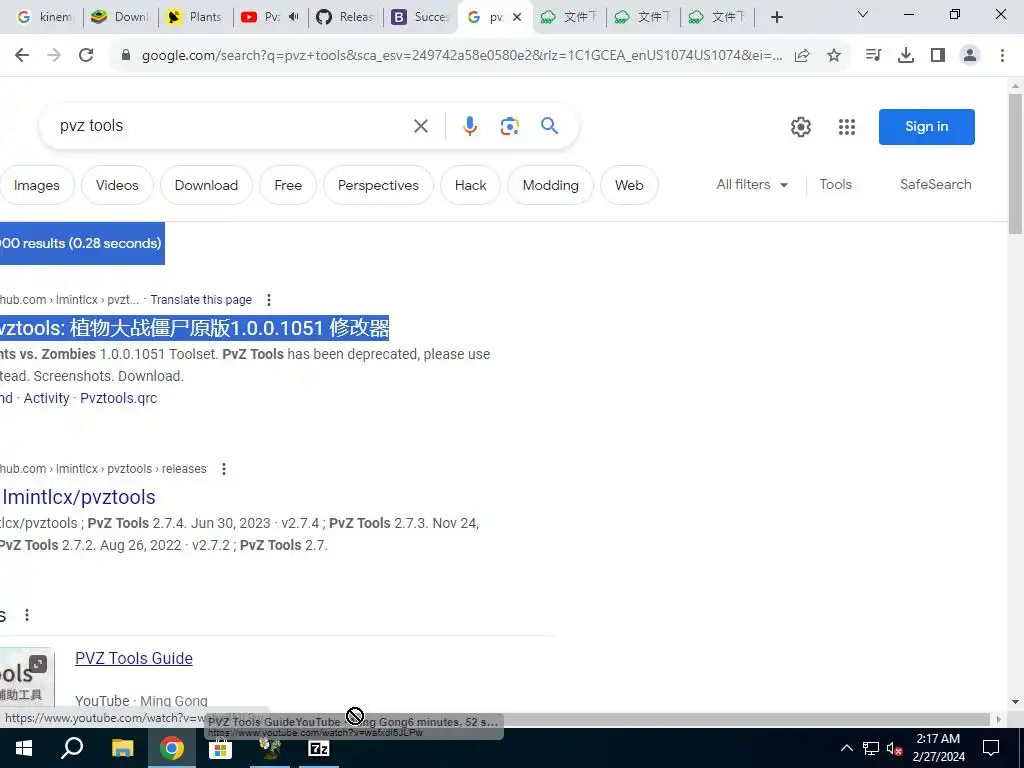1024x768 pixels.
Task: Open the notification center icon
Action: (x=991, y=748)
